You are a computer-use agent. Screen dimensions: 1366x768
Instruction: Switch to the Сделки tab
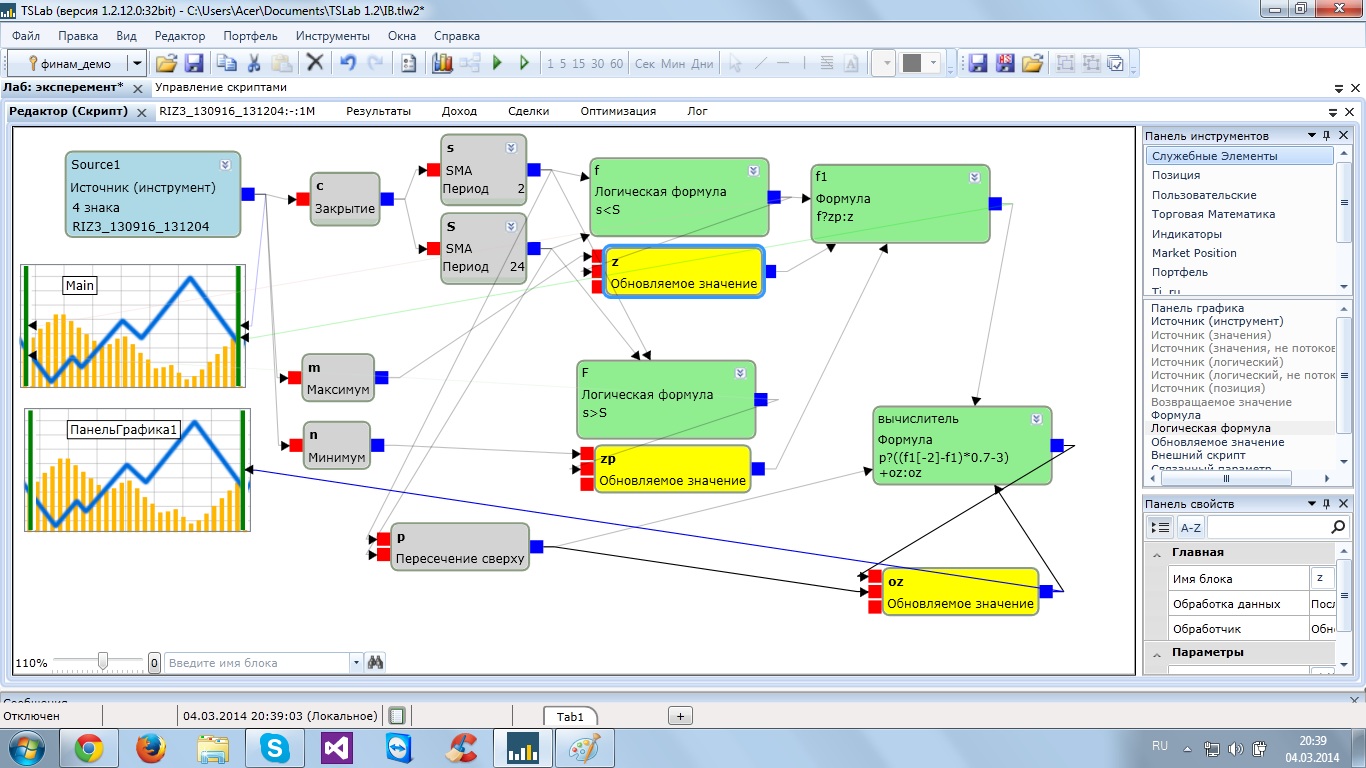point(528,111)
